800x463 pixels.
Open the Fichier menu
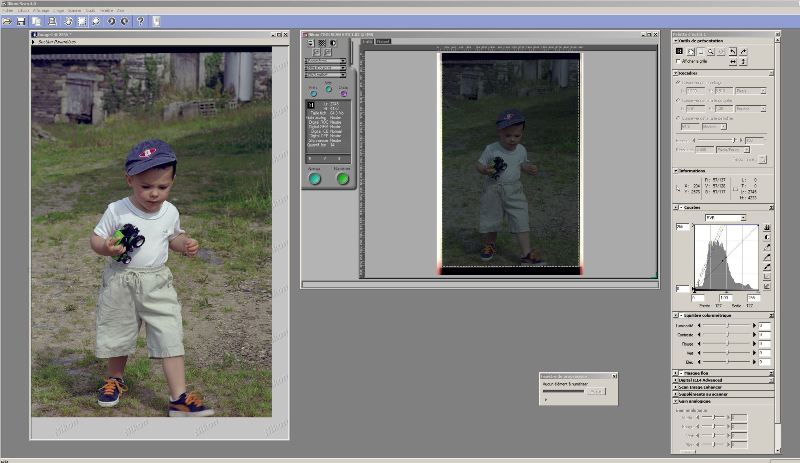pyautogui.click(x=8, y=10)
